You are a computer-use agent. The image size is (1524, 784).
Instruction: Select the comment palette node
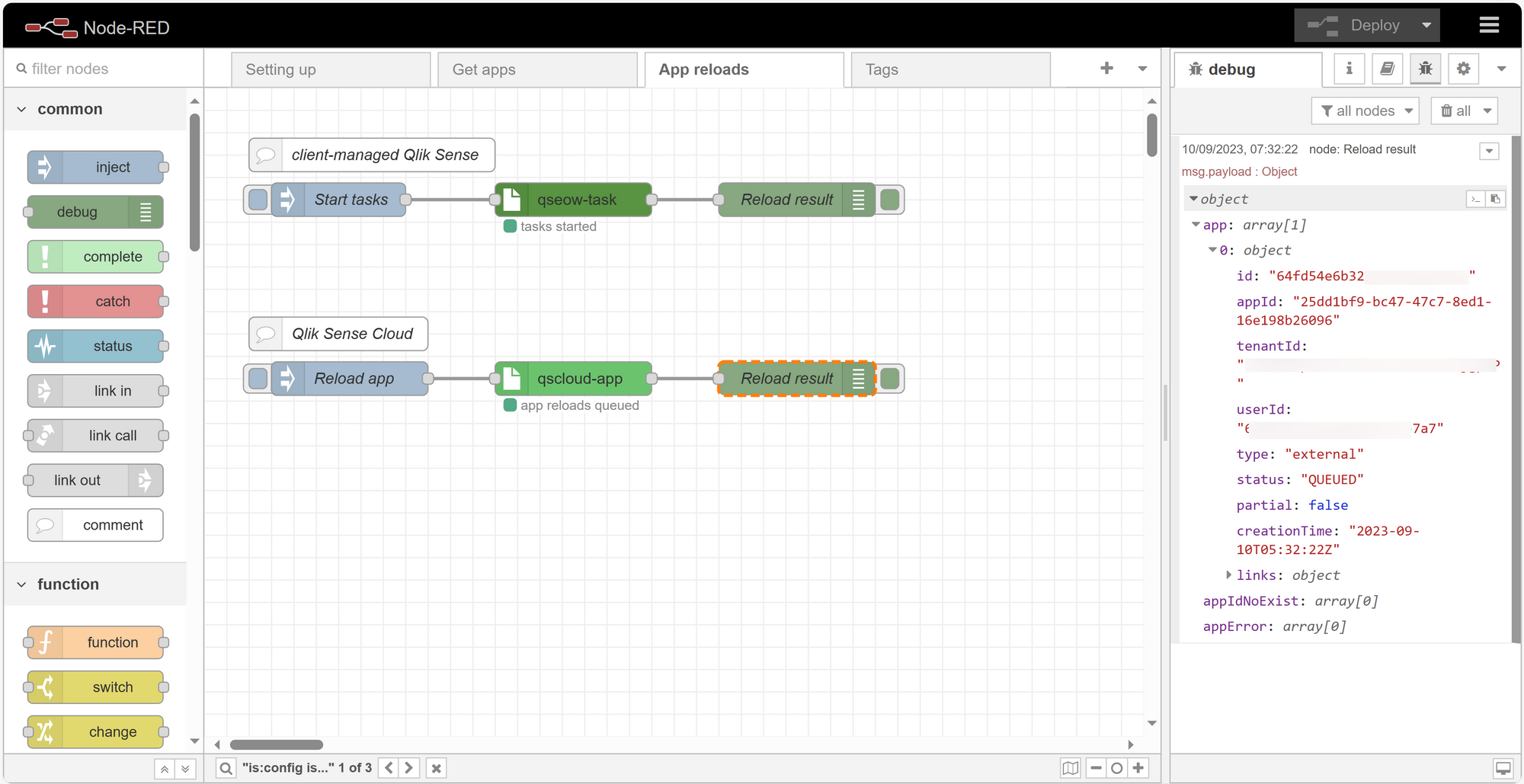96,525
